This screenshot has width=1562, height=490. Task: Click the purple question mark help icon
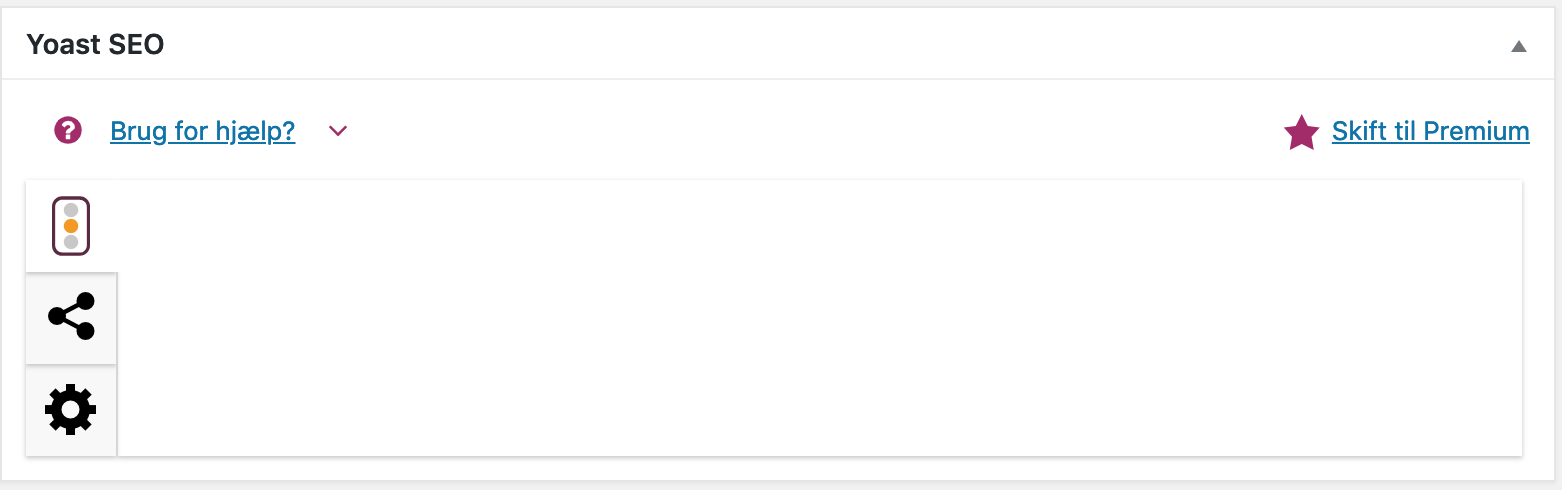click(x=68, y=130)
